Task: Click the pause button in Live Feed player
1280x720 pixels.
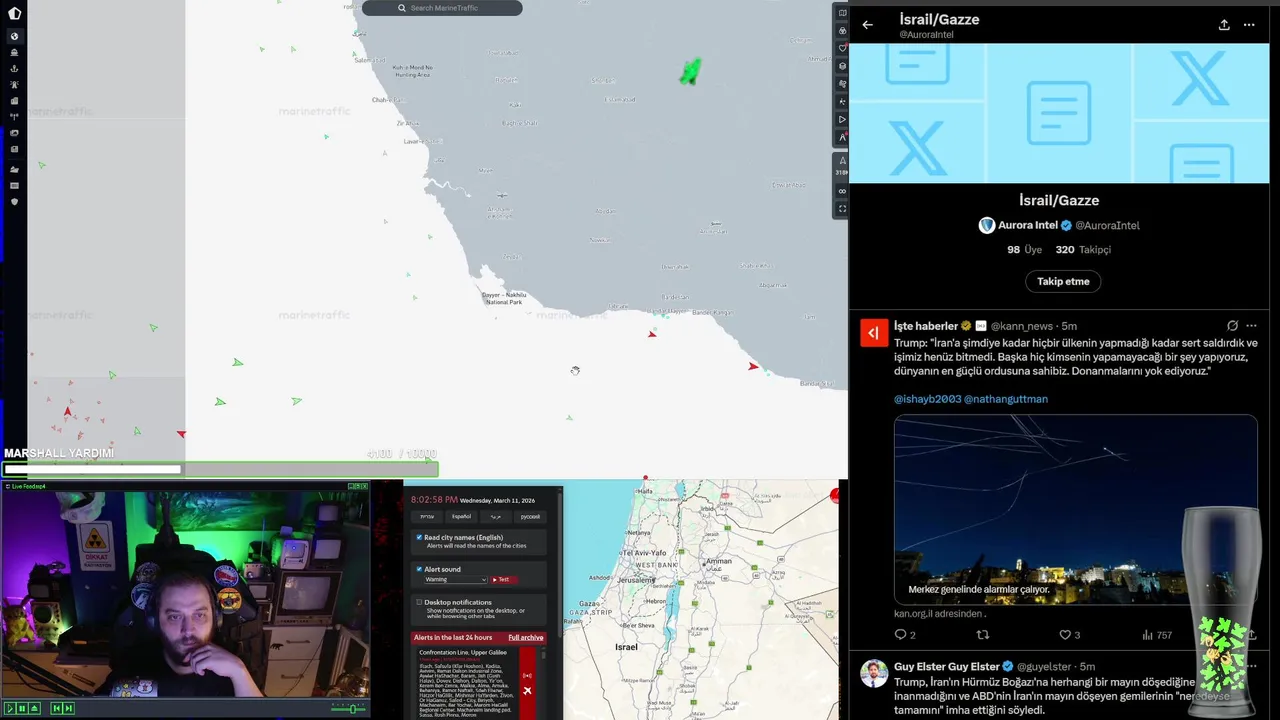Action: pos(22,708)
